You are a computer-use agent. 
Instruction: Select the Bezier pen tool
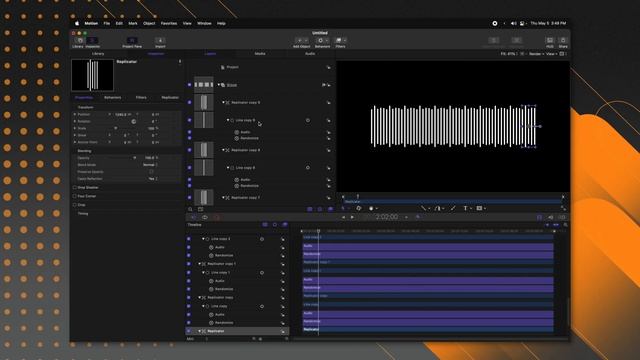coord(438,208)
